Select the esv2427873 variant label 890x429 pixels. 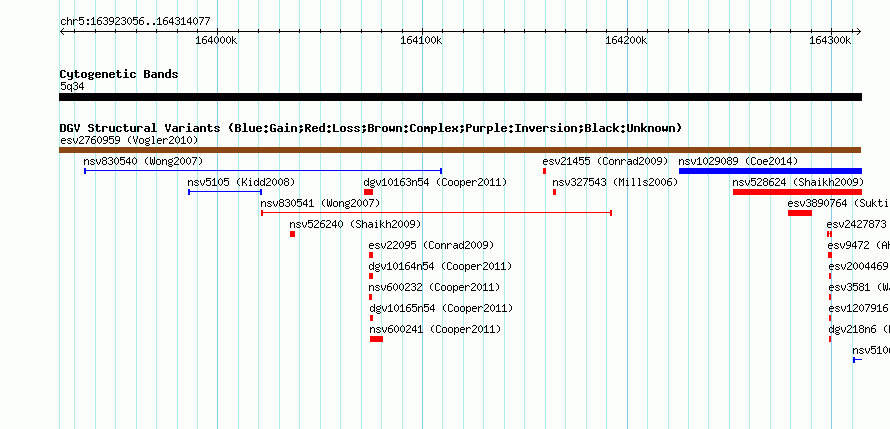[857, 224]
